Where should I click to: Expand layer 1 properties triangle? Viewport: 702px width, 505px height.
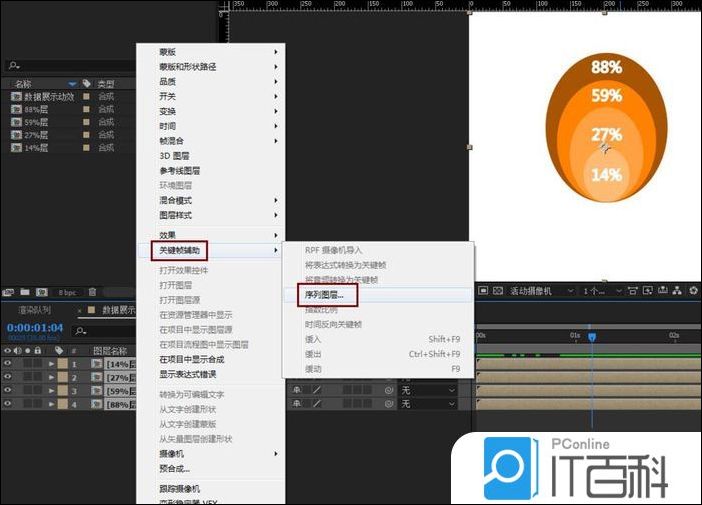point(51,364)
